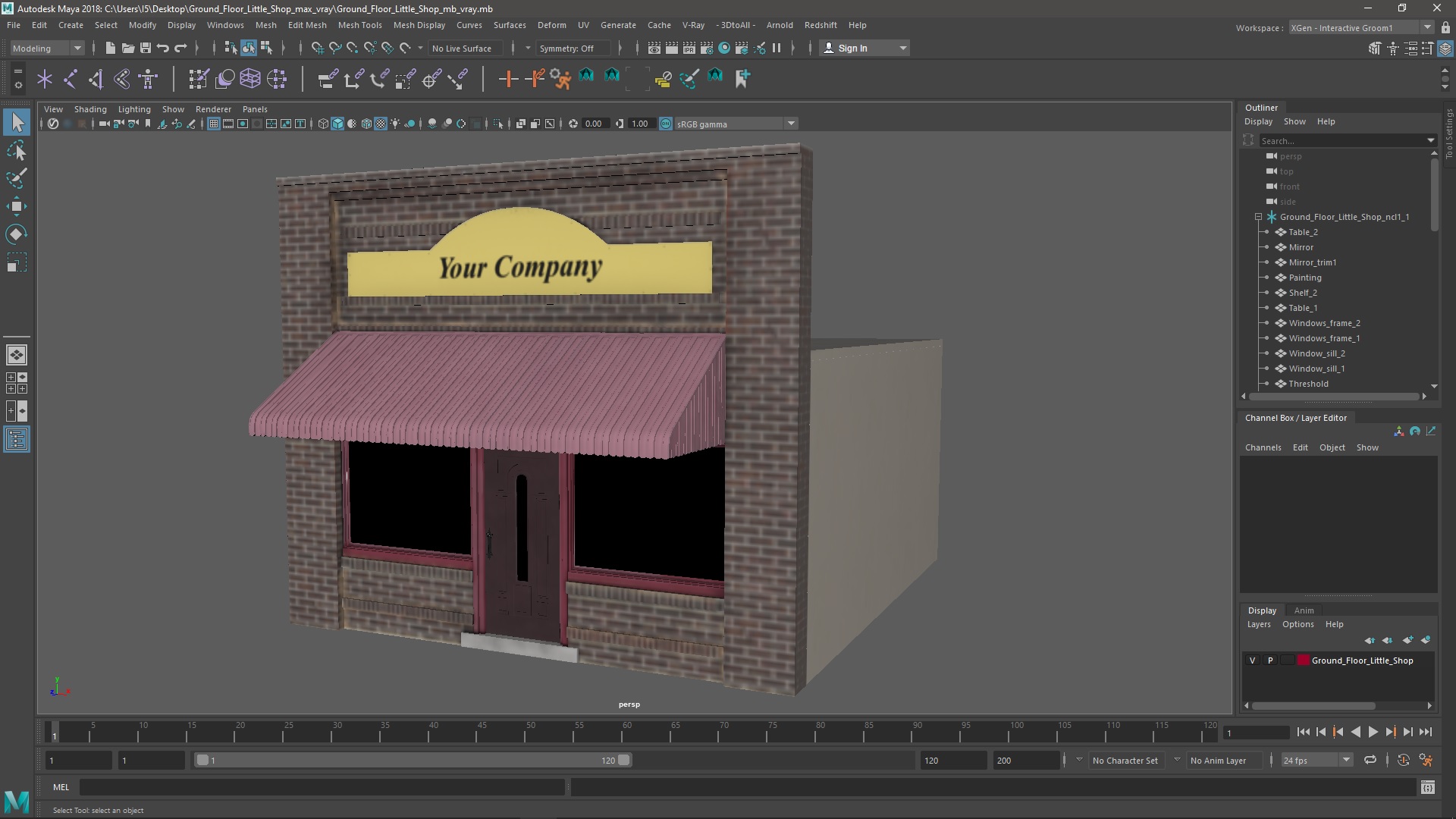Click the current frame input field
The width and height of the screenshot is (1456, 819).
(x=1256, y=733)
